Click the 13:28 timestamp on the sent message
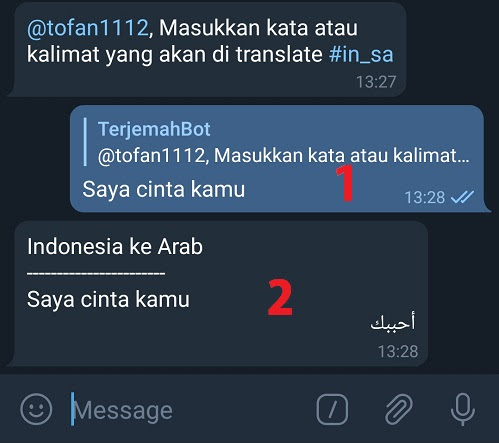 425,197
